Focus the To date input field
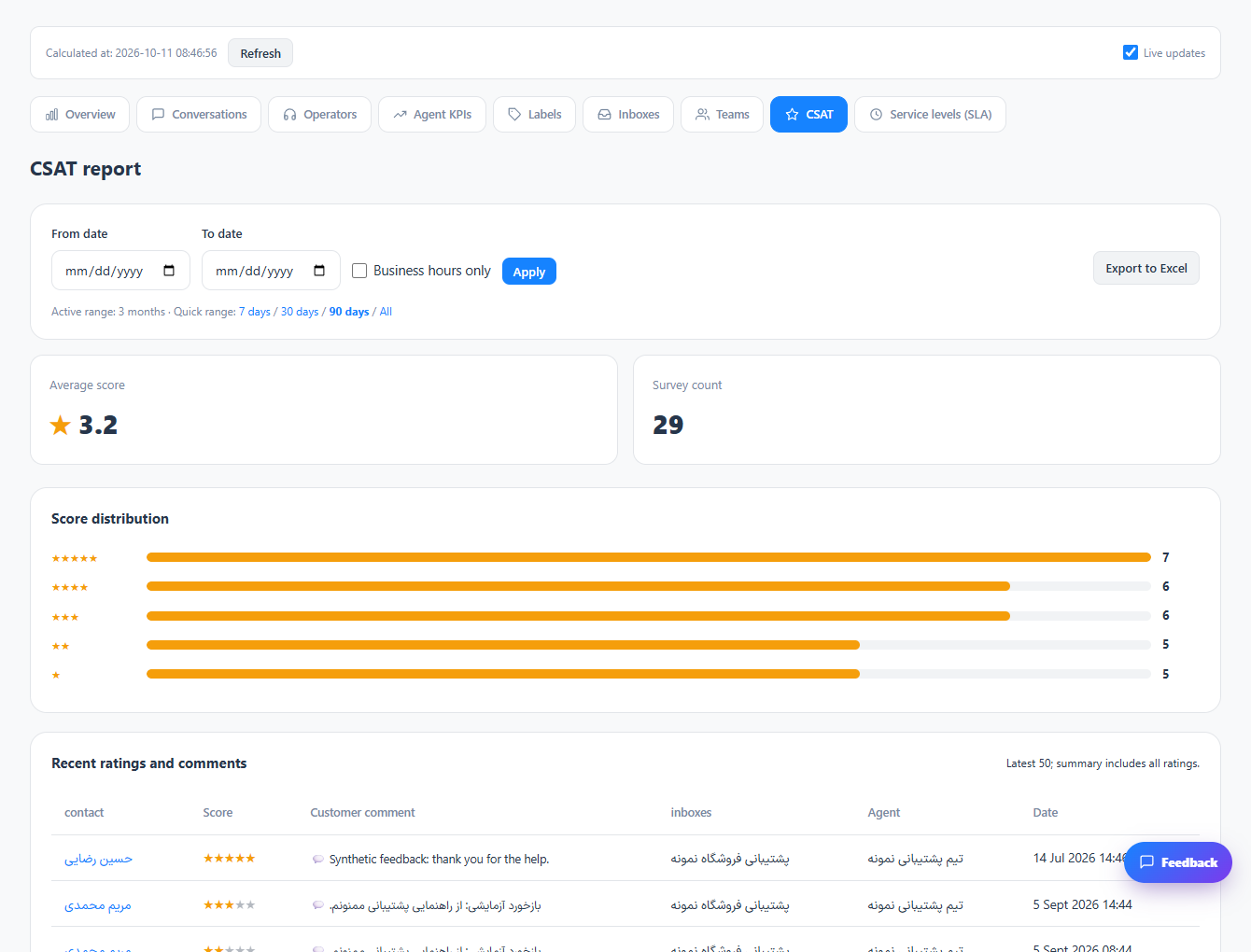The image size is (1251, 952). coord(271,271)
